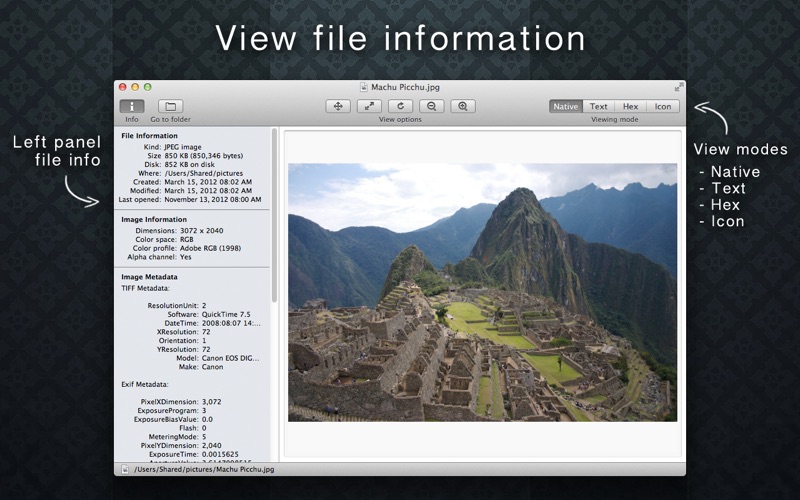
Task: Zoom in using the magnifier plus icon
Action: point(462,106)
